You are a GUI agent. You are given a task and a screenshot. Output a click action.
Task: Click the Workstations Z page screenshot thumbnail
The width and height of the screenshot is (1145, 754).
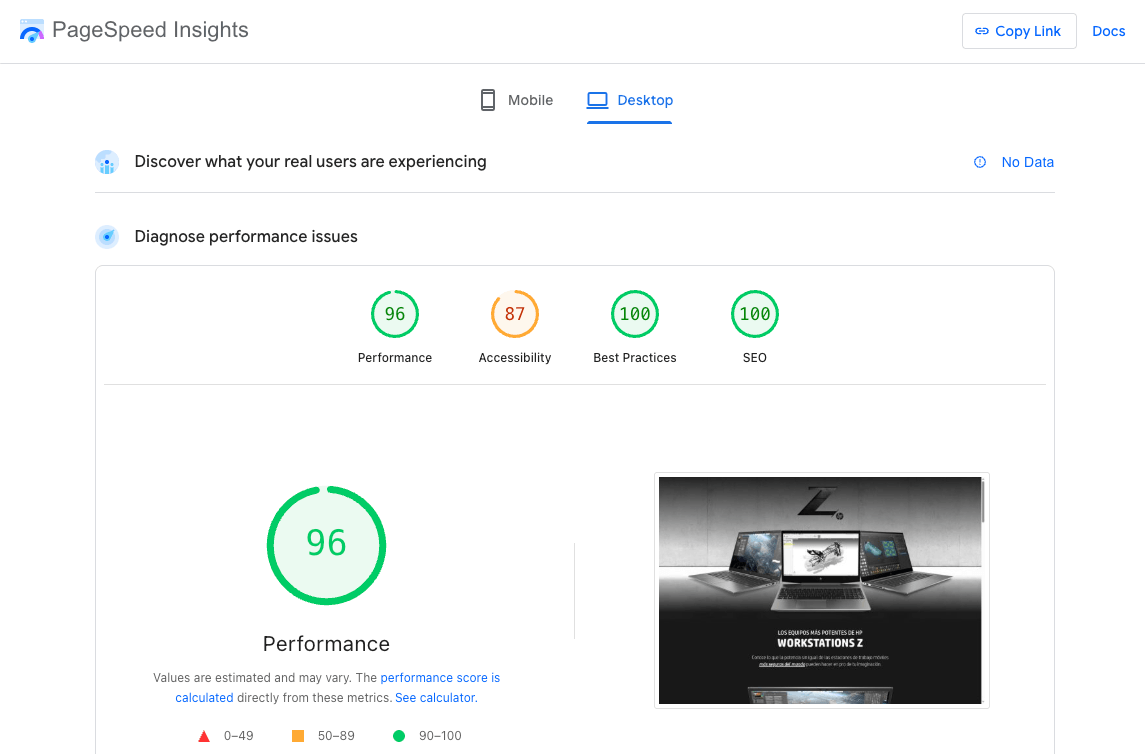point(821,590)
